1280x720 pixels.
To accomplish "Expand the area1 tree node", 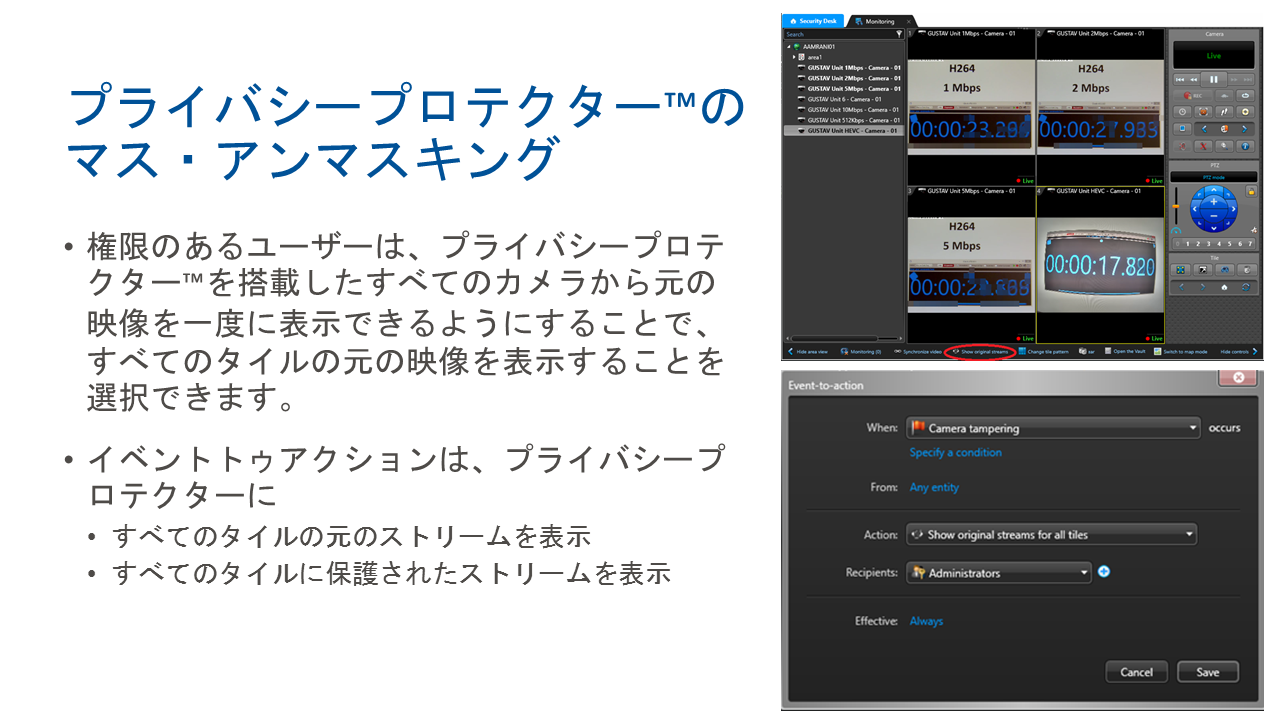I will (794, 57).
